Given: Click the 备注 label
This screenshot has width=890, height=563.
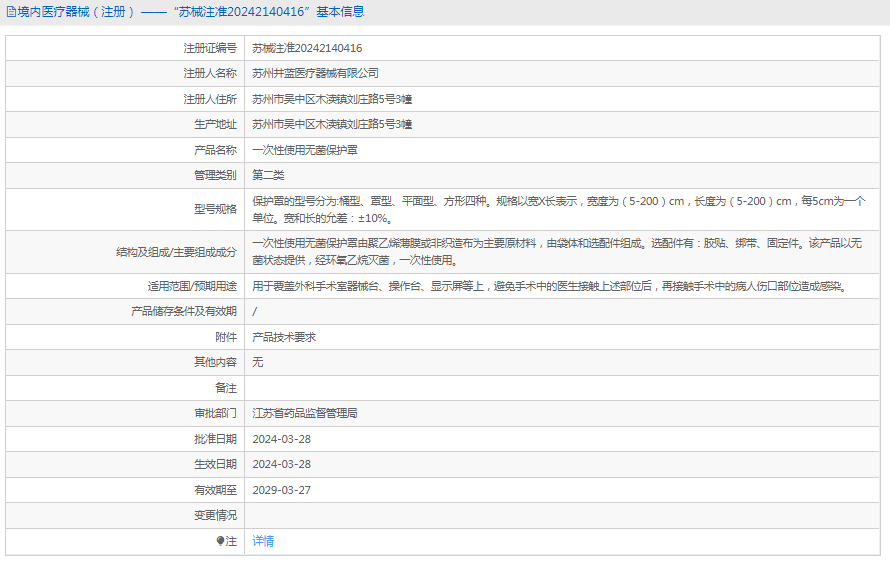Looking at the screenshot, I should pos(226,388).
